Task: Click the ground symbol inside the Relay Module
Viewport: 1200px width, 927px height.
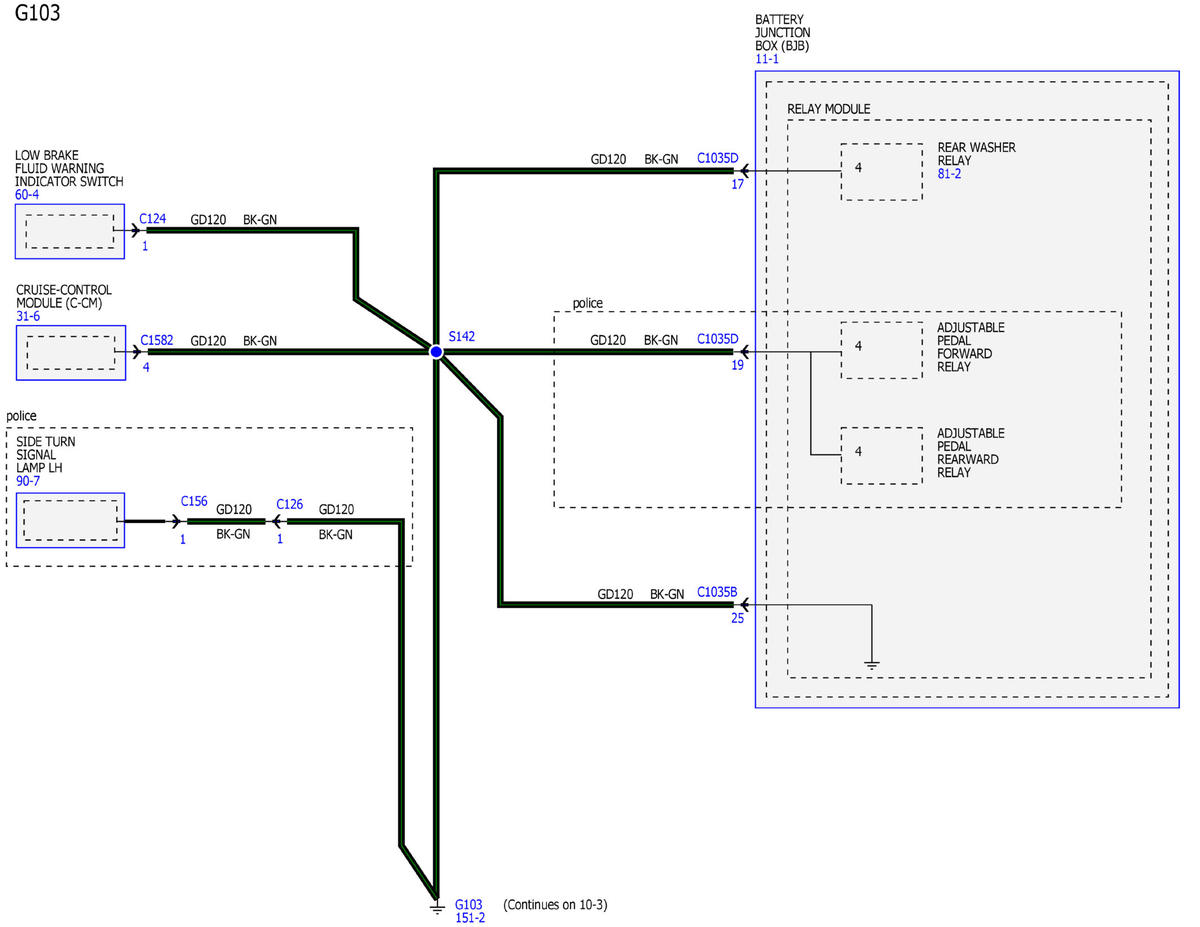Action: click(x=872, y=663)
